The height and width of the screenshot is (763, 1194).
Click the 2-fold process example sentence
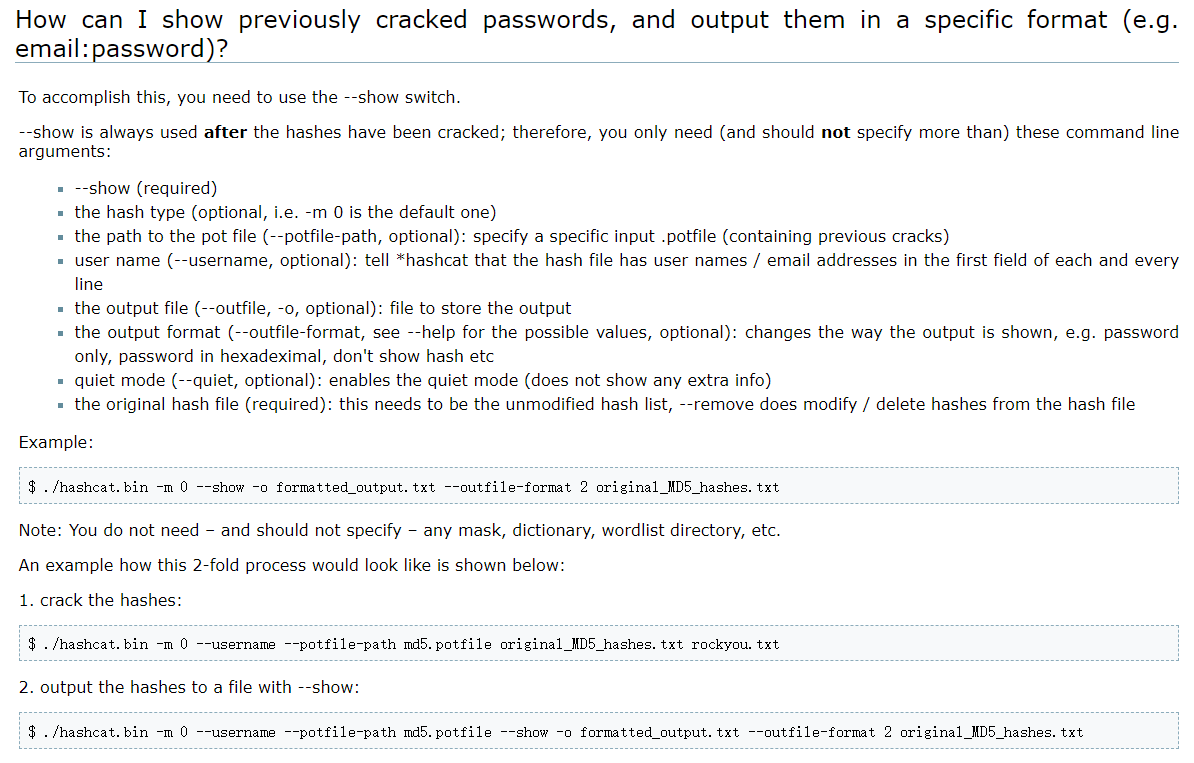pyautogui.click(x=291, y=565)
